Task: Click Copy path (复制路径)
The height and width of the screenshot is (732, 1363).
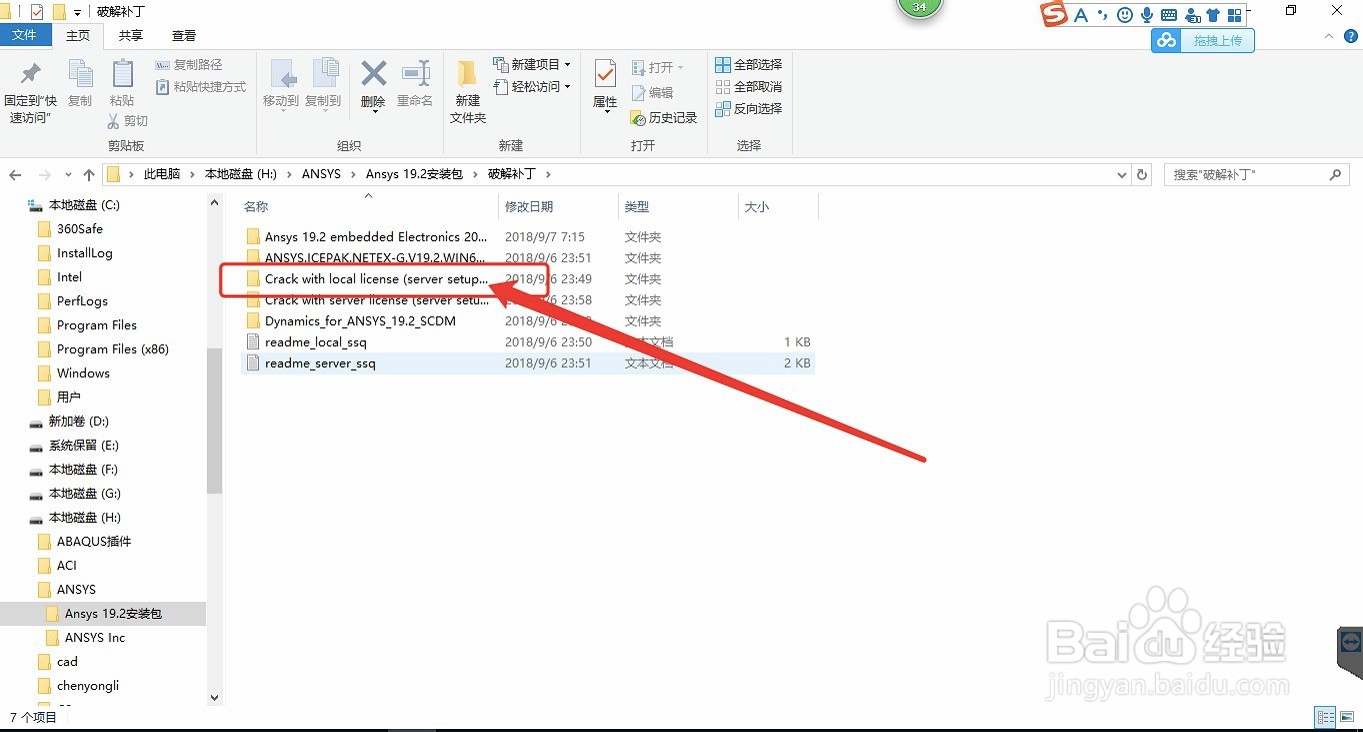Action: (190, 65)
